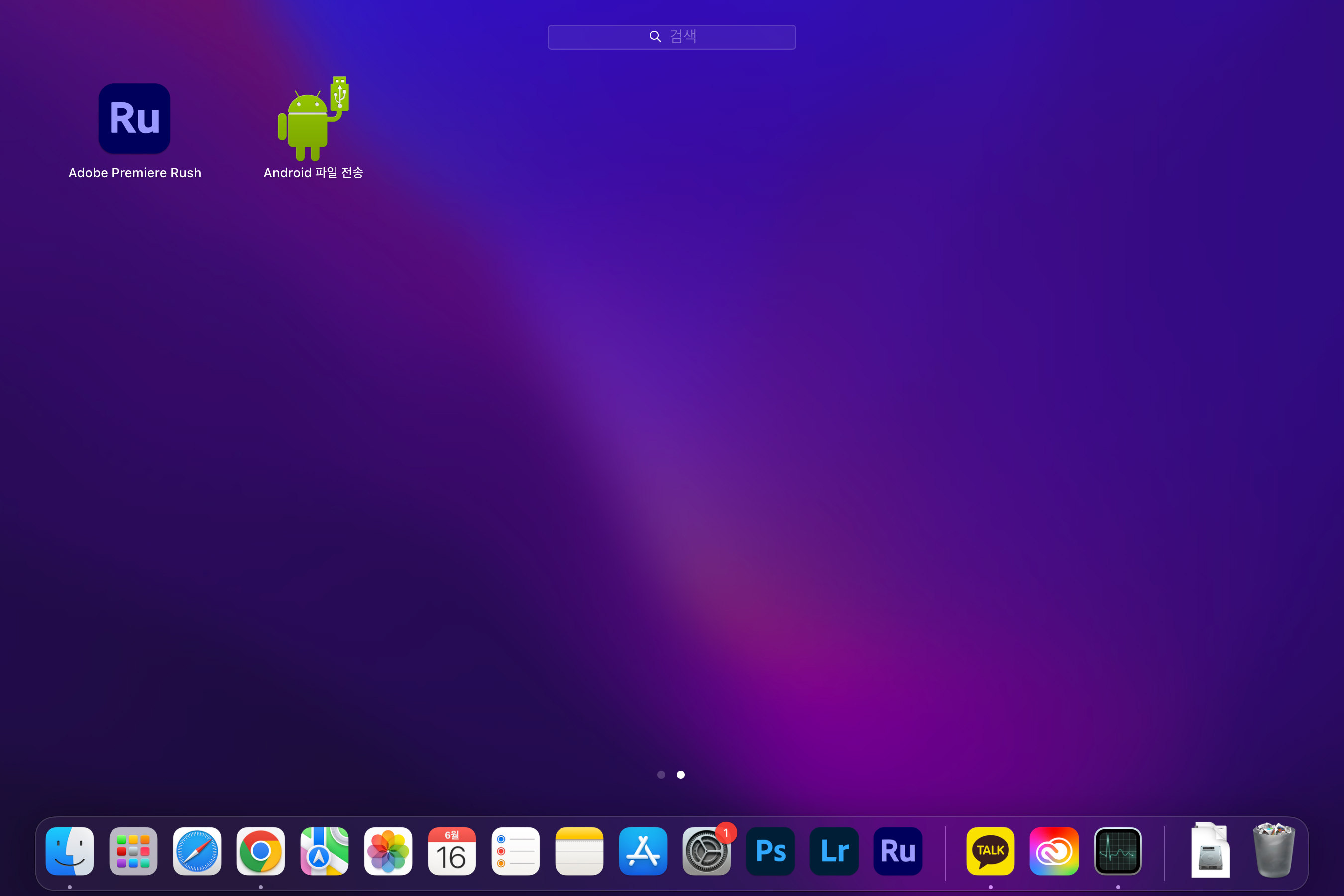Go to first Launchpad page dot
This screenshot has width=1344, height=896.
[x=661, y=774]
